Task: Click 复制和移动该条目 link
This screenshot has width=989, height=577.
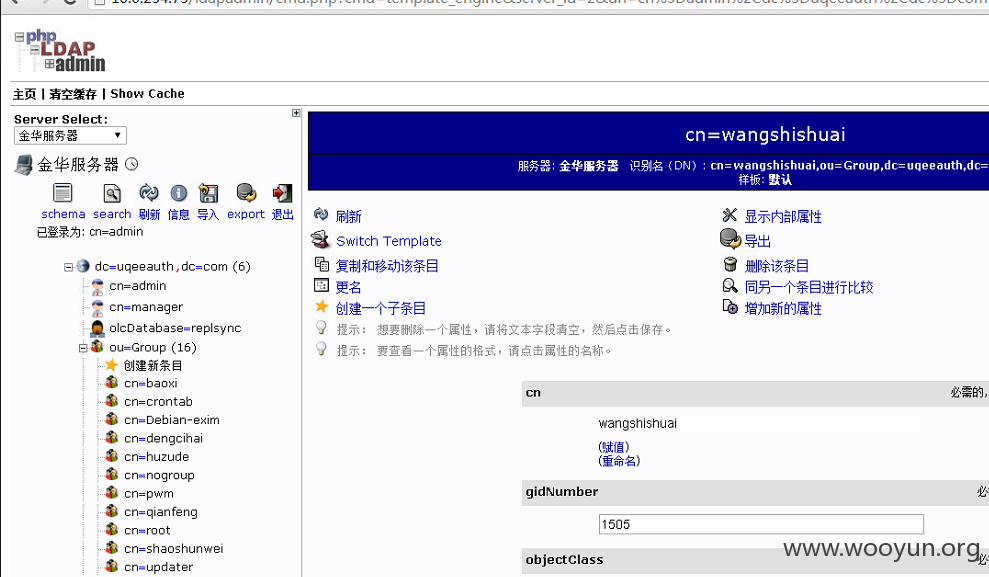Action: coord(387,266)
